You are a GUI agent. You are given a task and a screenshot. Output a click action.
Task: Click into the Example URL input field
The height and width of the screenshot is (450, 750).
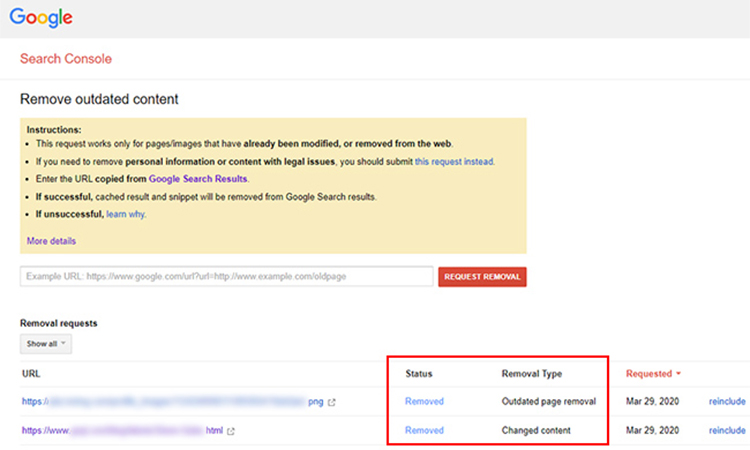225,277
